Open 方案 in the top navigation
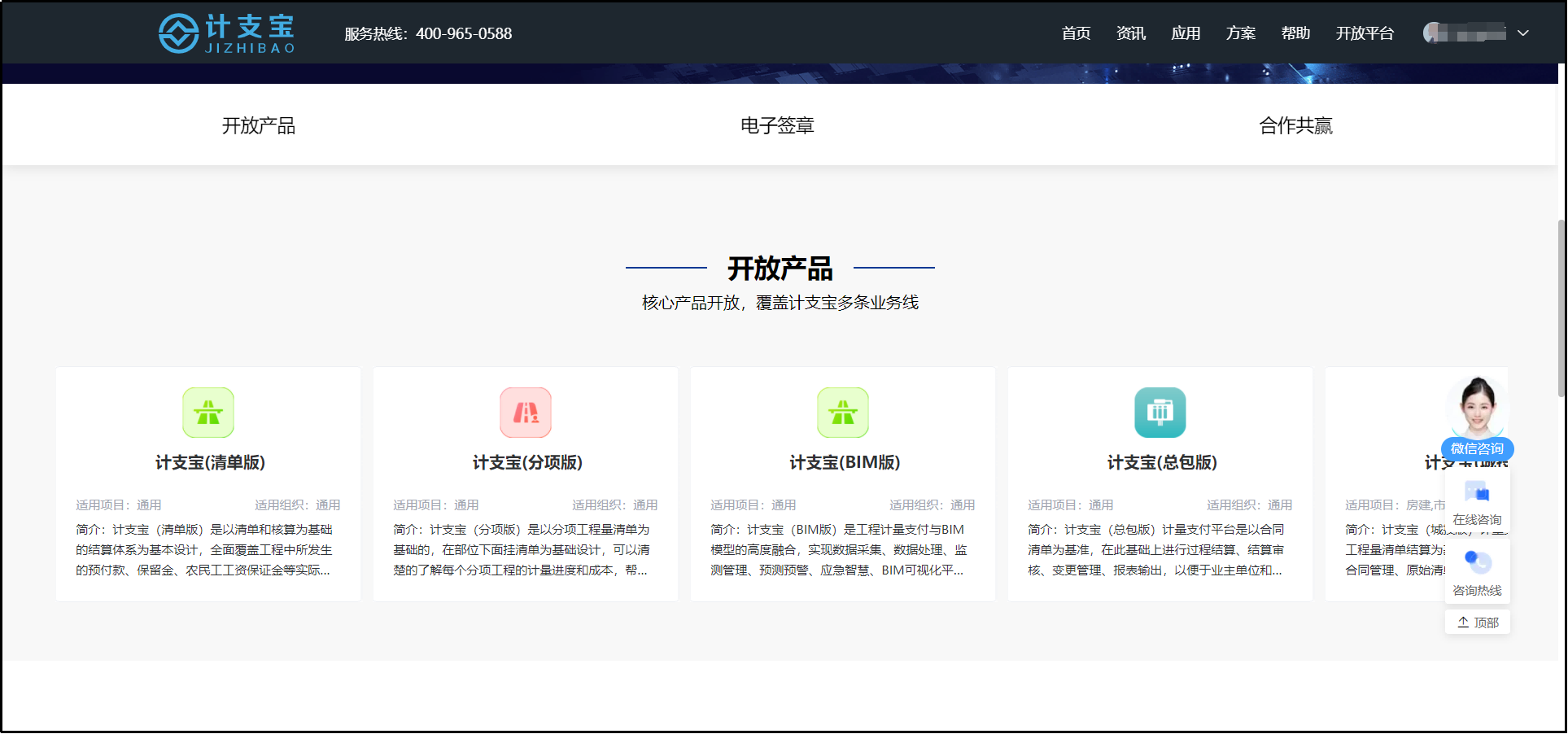 [x=1241, y=33]
